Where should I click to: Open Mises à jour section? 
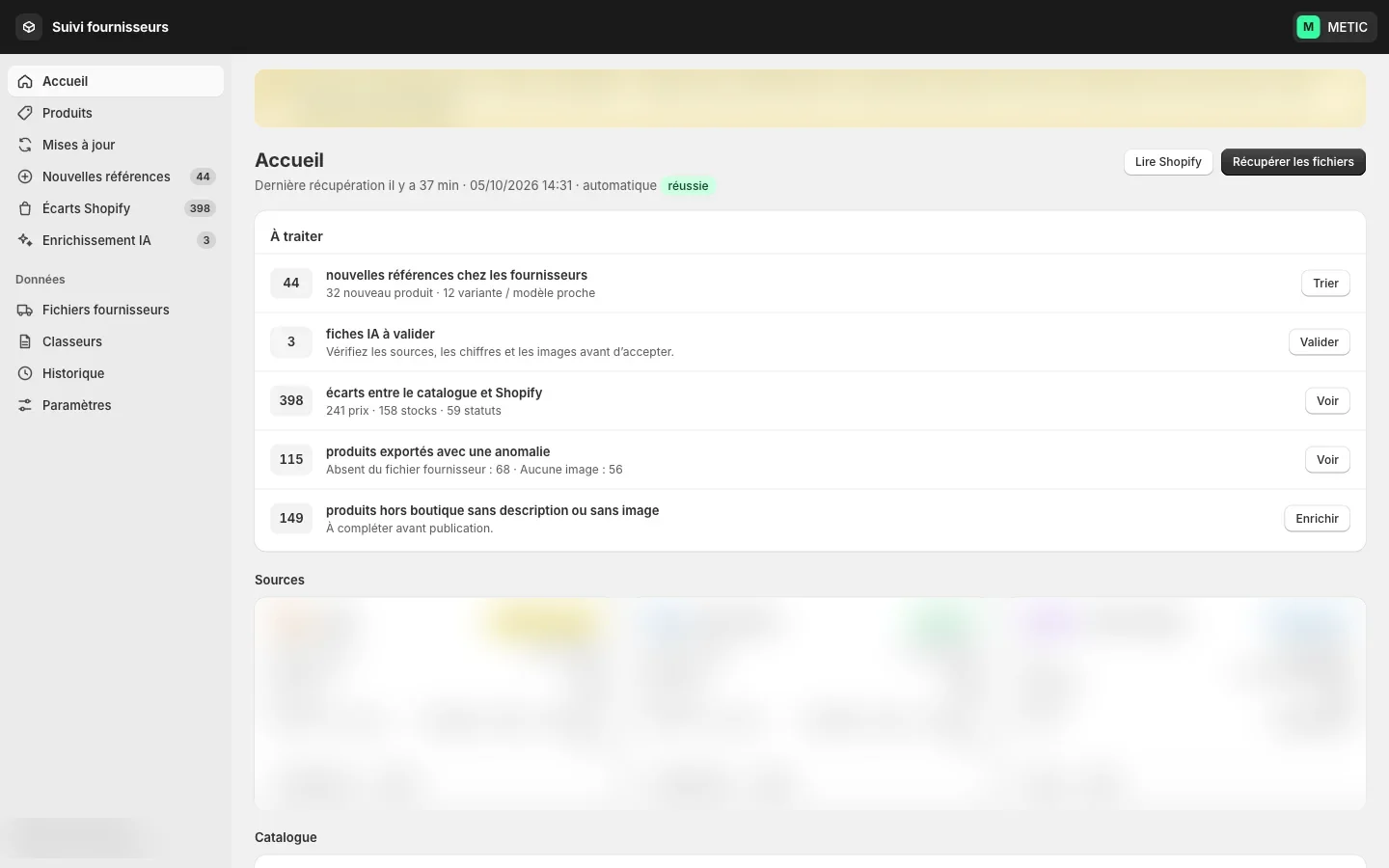pos(116,145)
